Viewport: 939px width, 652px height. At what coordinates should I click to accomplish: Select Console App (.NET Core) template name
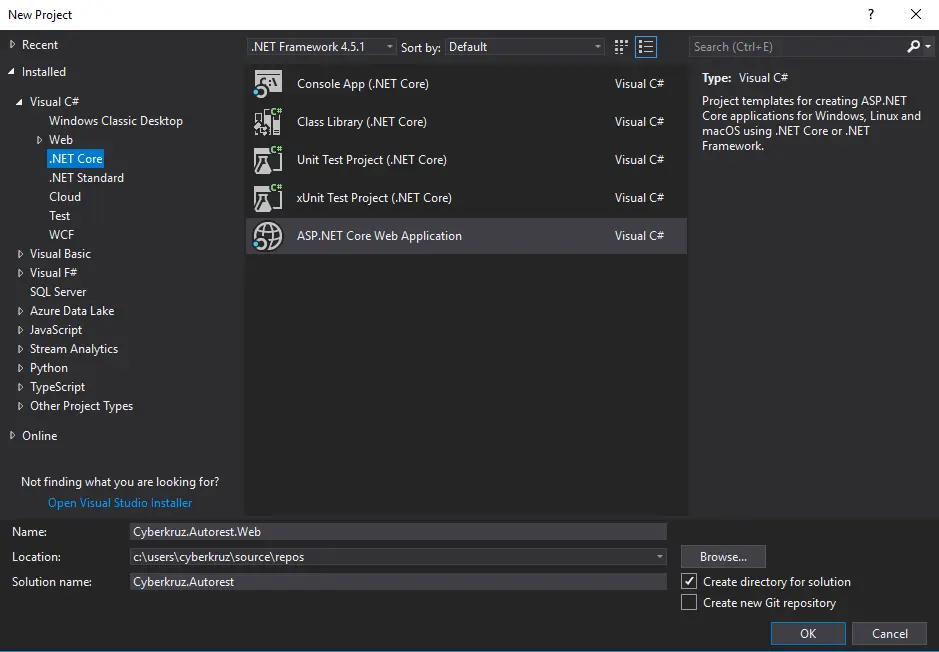(363, 84)
